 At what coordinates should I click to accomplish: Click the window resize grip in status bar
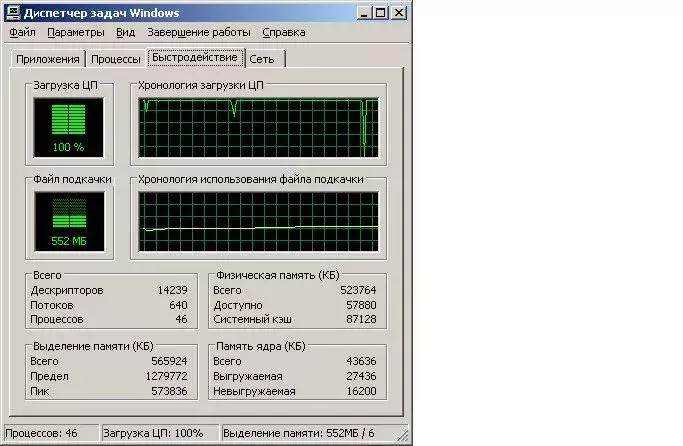coord(403,436)
